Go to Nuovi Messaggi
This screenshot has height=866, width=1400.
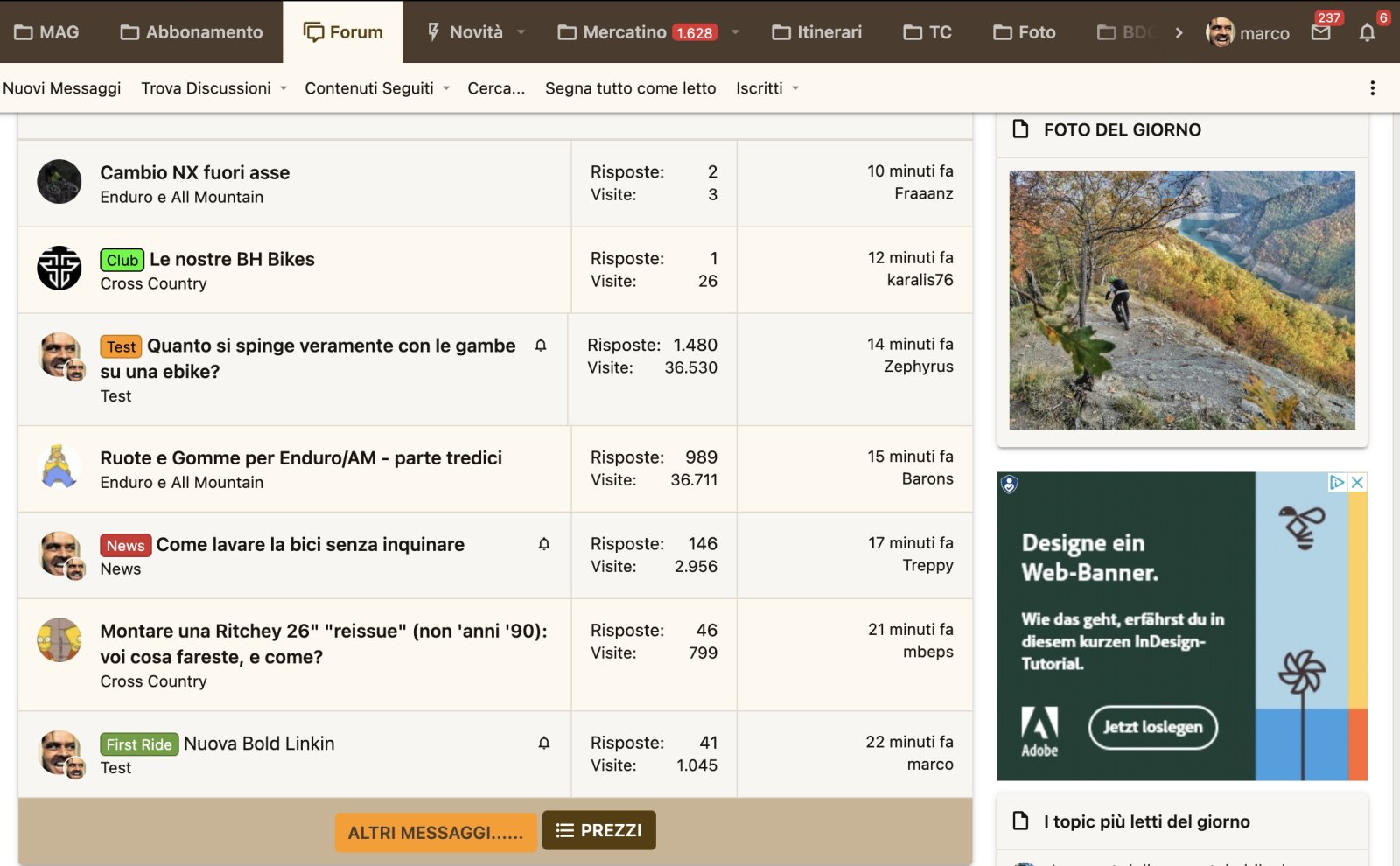pos(61,88)
